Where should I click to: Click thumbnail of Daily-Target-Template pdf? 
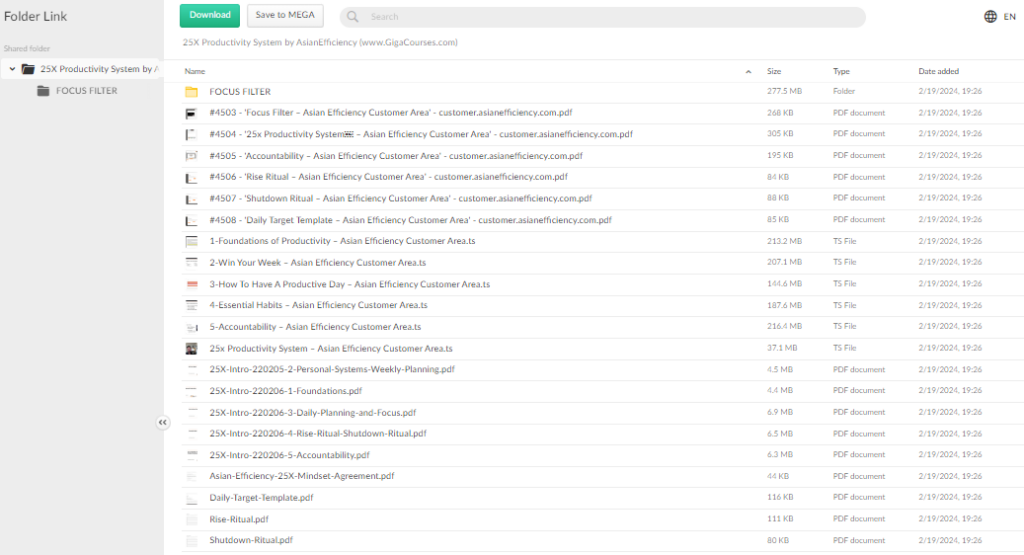pos(191,498)
